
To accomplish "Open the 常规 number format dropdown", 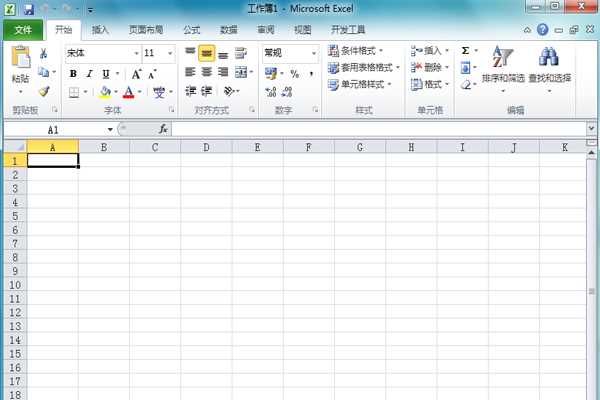I will point(313,53).
